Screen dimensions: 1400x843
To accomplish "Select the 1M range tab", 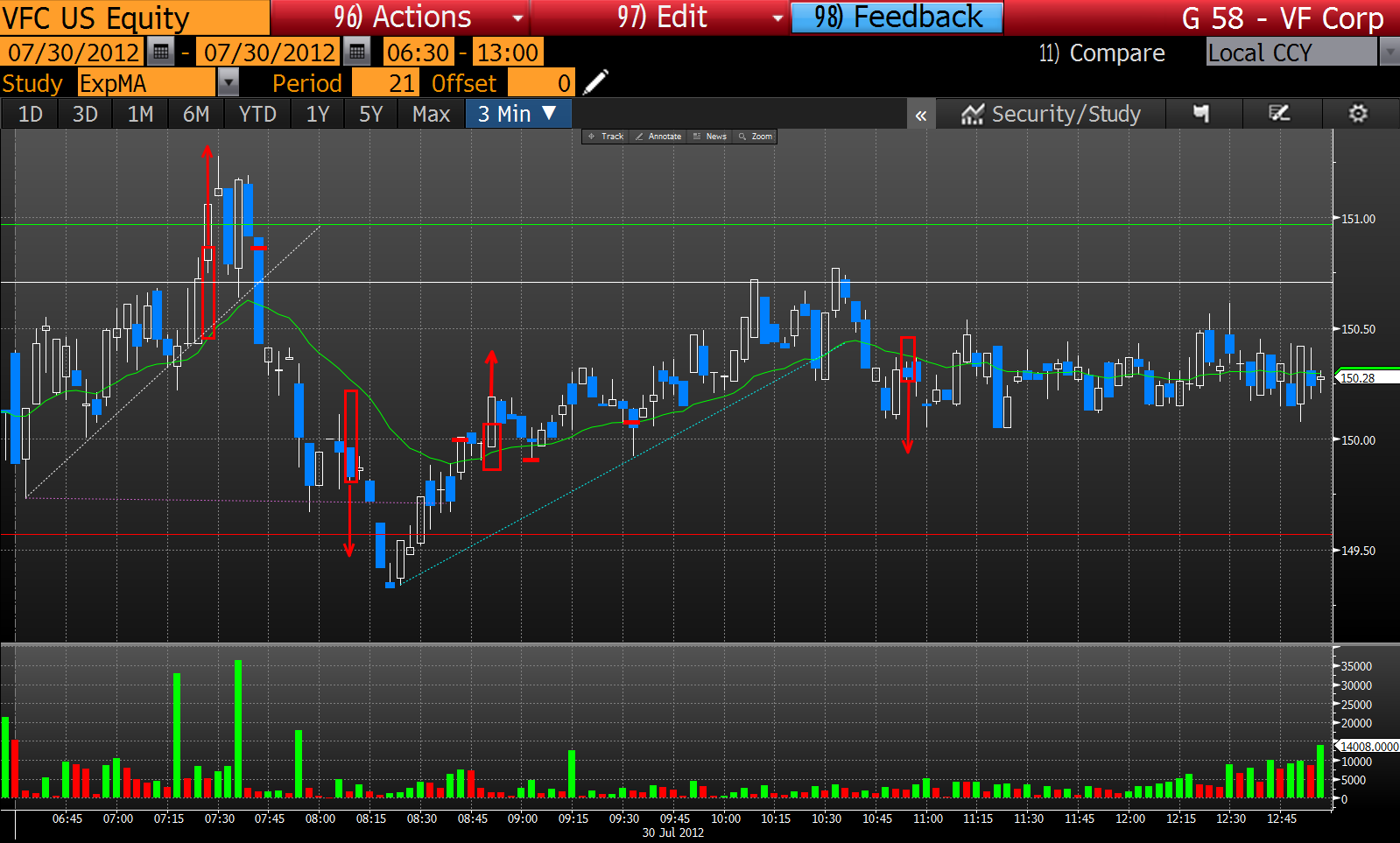I will (140, 115).
